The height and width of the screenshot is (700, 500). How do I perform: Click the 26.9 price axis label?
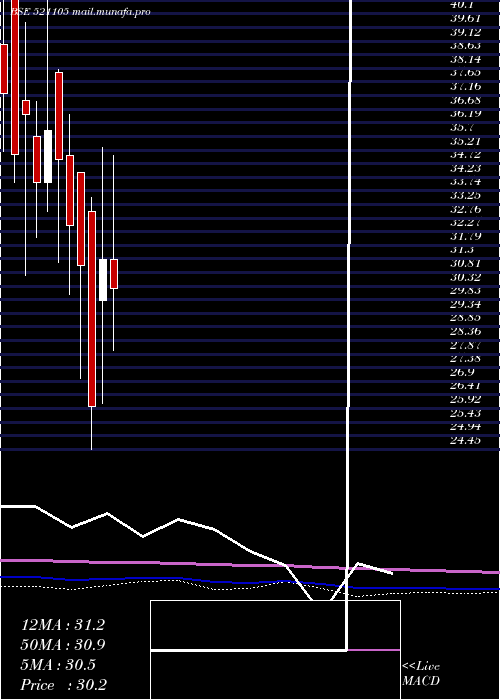pyautogui.click(x=462, y=372)
